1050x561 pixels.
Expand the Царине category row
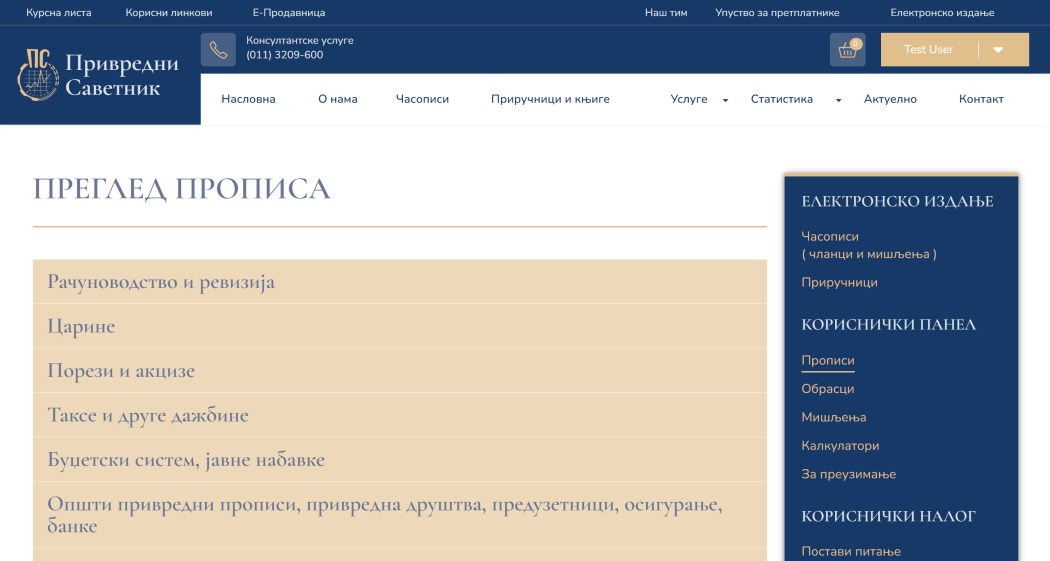81,326
